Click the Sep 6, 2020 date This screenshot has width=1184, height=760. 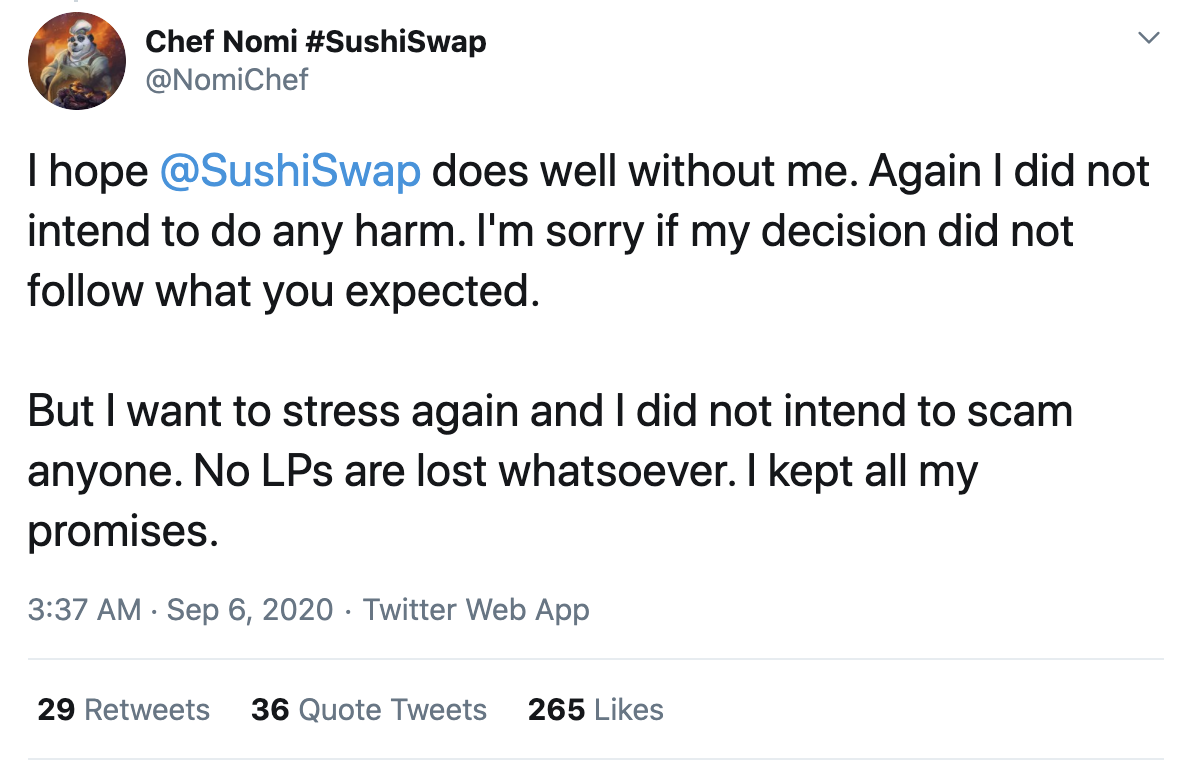[250, 610]
